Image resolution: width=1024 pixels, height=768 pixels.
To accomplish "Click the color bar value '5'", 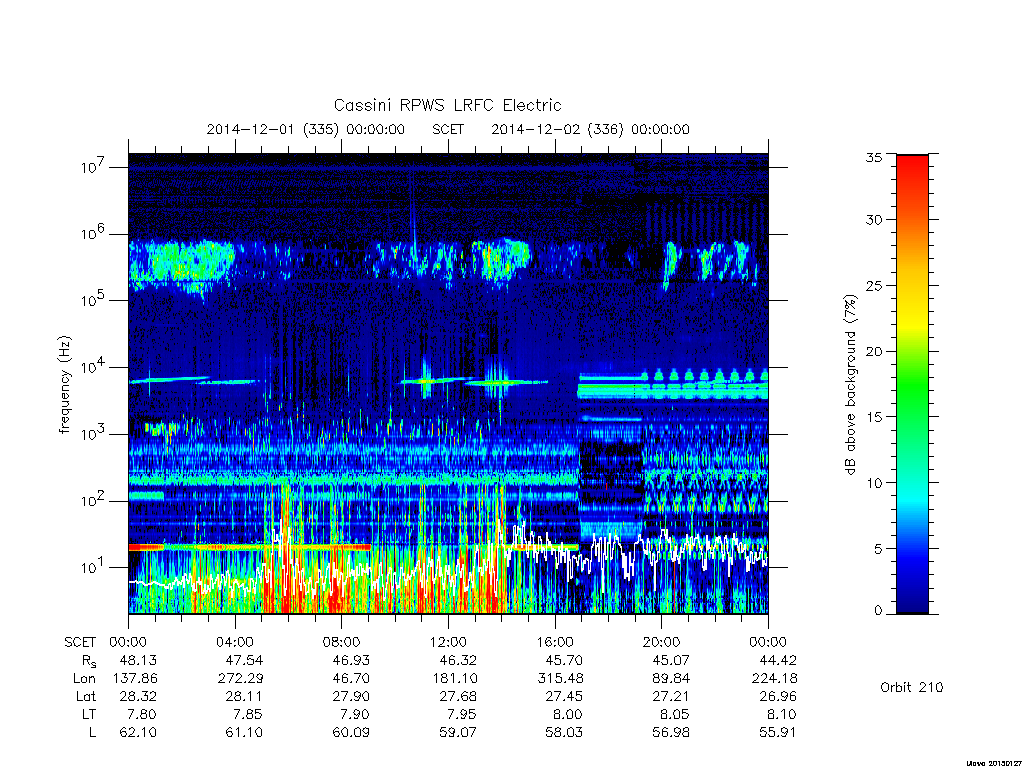I will click(x=878, y=549).
